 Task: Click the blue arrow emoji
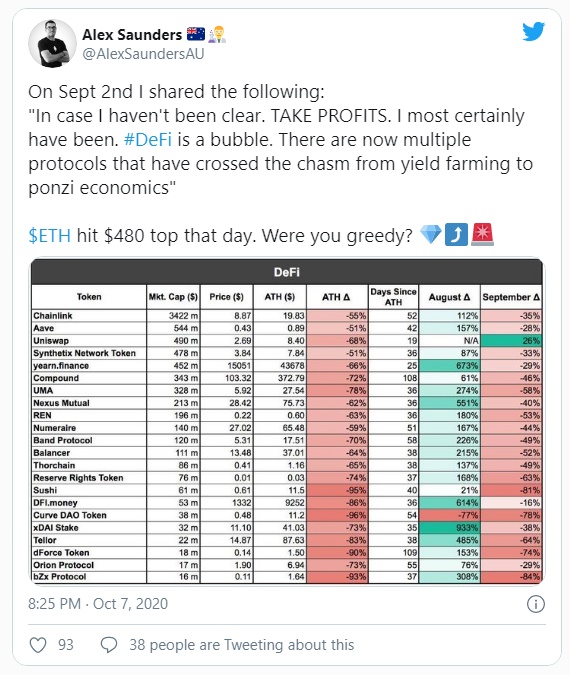(x=456, y=235)
